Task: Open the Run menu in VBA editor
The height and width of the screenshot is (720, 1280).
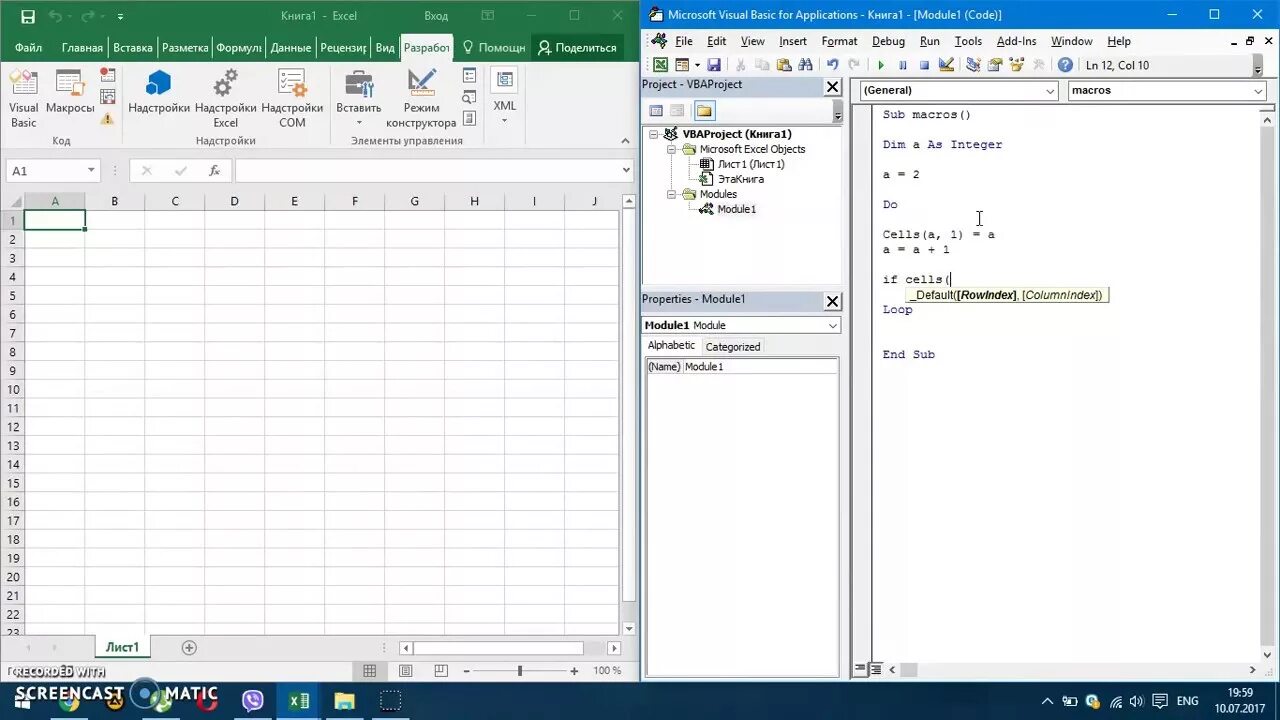Action: click(930, 41)
